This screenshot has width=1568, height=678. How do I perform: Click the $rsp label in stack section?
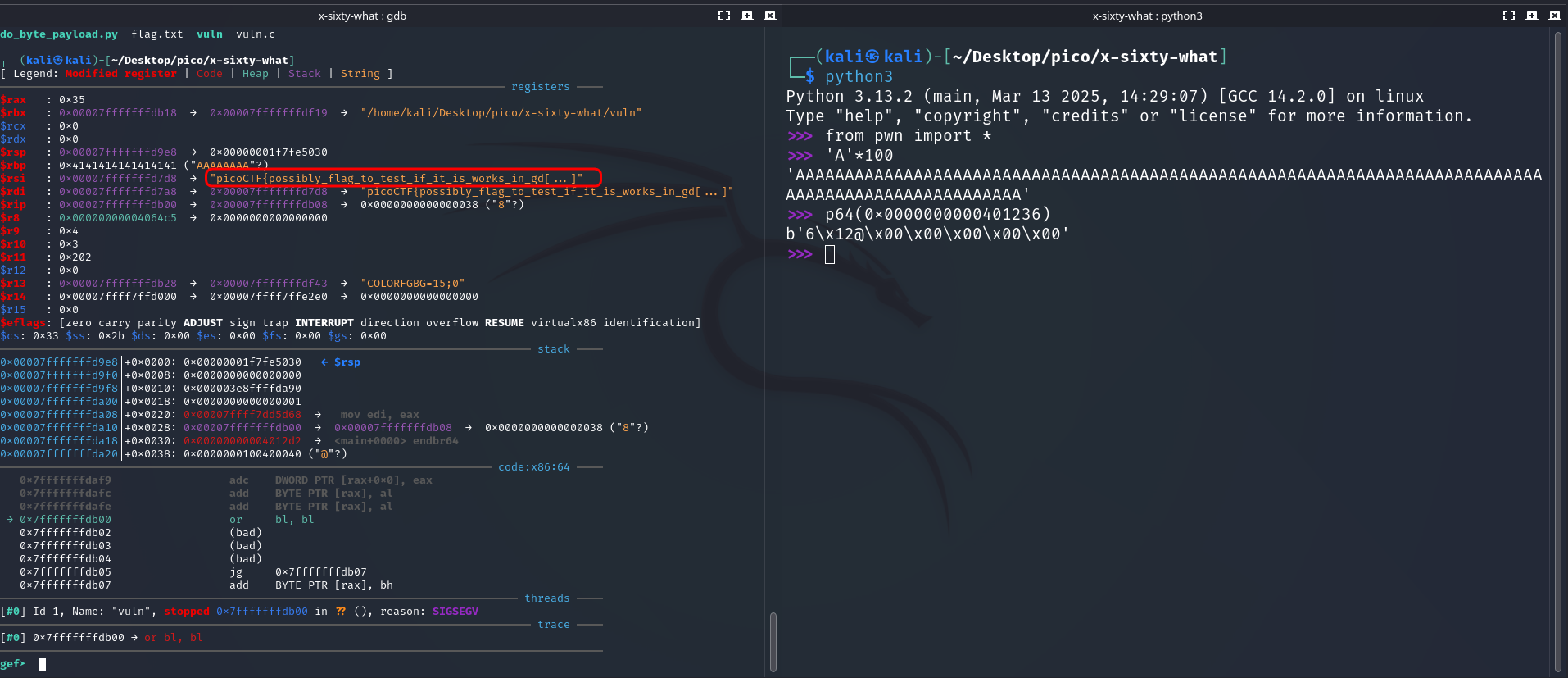pyautogui.click(x=347, y=362)
